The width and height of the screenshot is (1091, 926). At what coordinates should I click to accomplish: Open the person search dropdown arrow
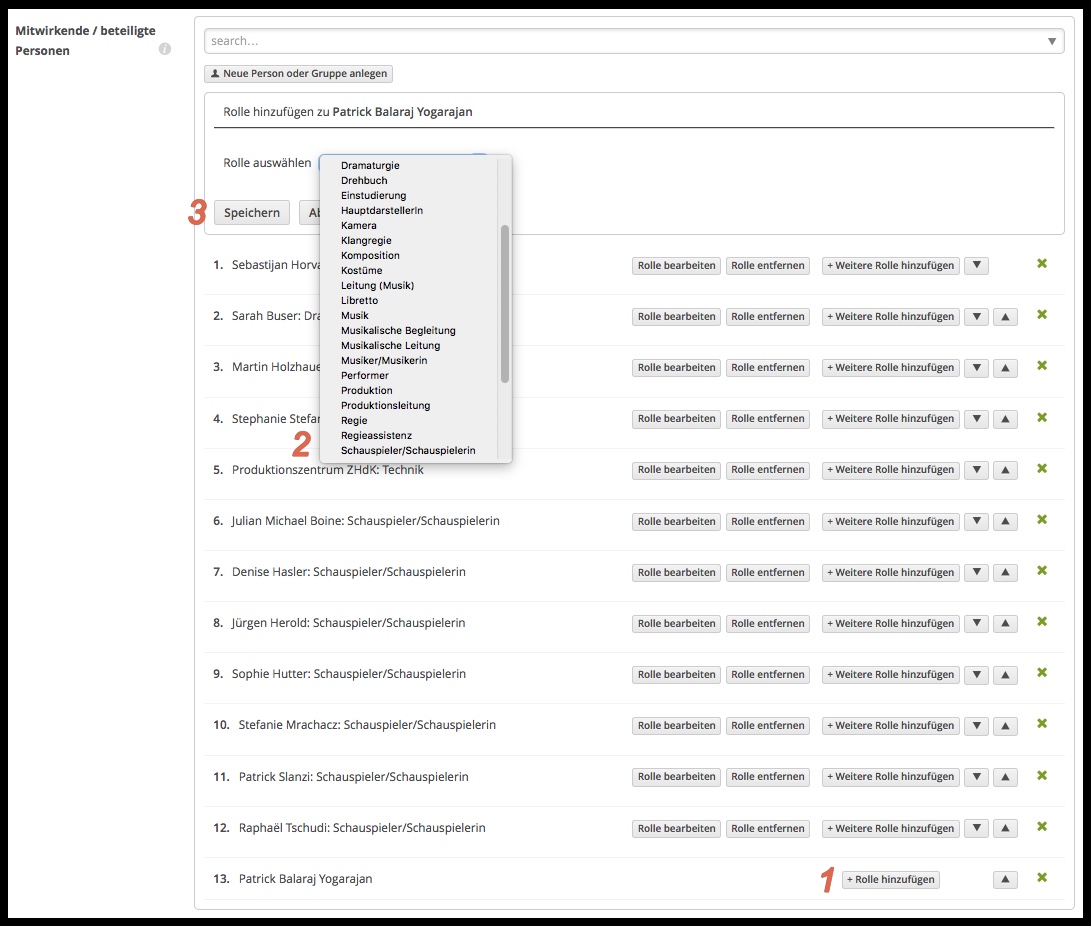tap(1051, 41)
